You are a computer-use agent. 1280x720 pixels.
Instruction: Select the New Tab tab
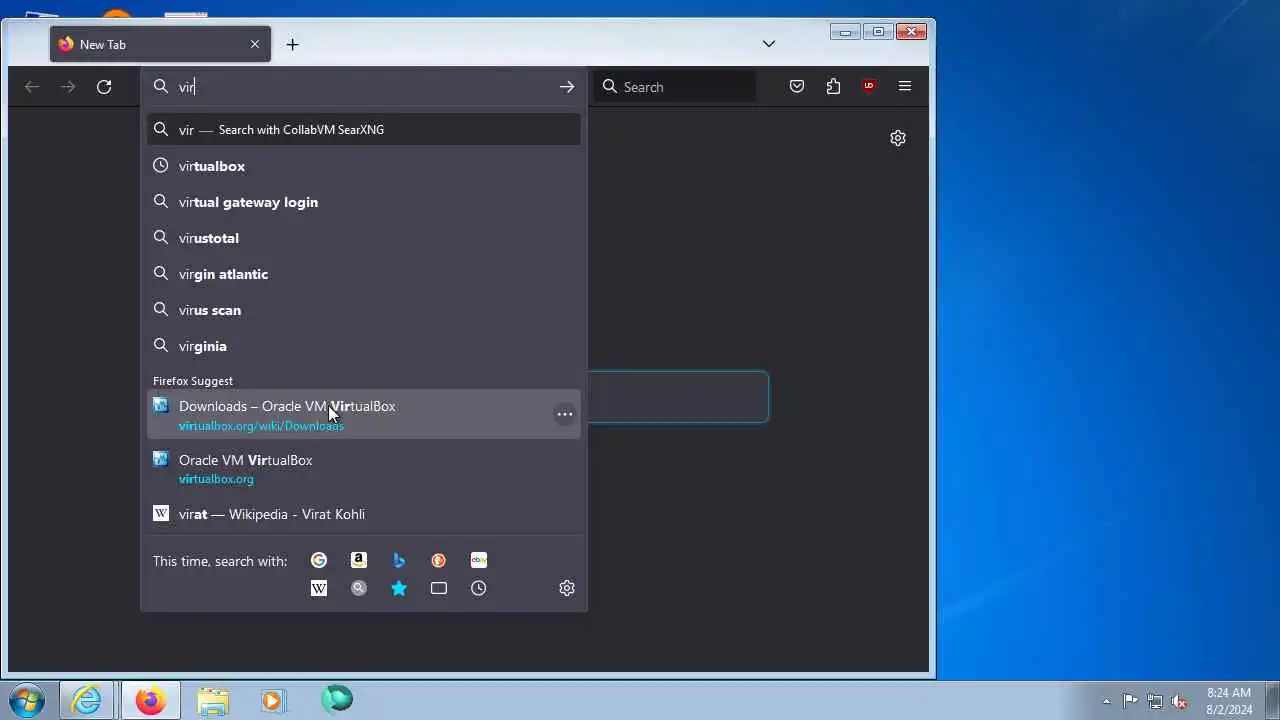click(x=160, y=44)
